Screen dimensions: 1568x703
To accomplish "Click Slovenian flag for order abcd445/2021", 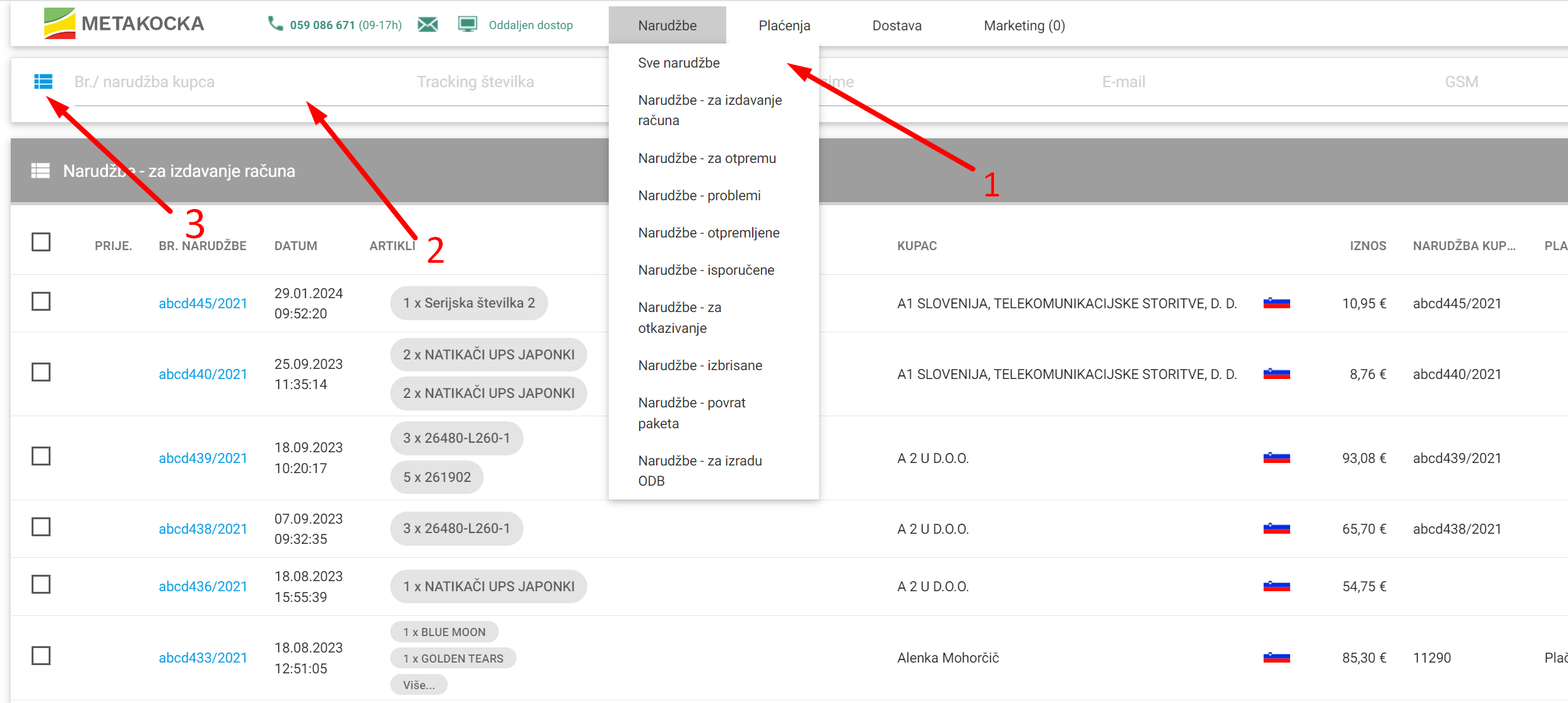I will click(1276, 303).
